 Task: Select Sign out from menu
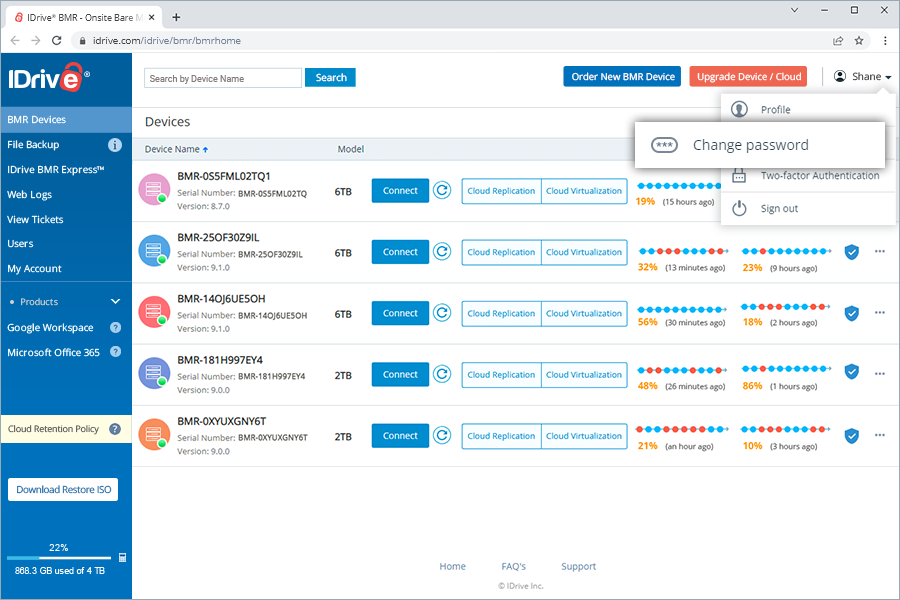coord(808,208)
